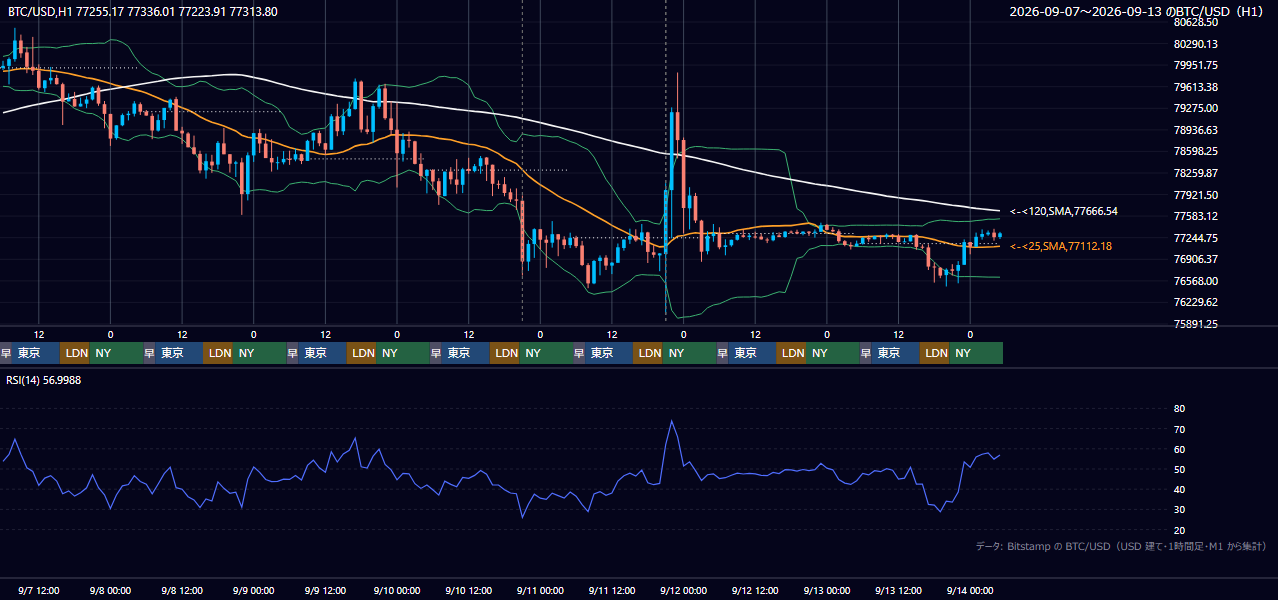This screenshot has height=600, width=1278.
Task: Click the 9/14 00:00 time label
Action: [970, 590]
